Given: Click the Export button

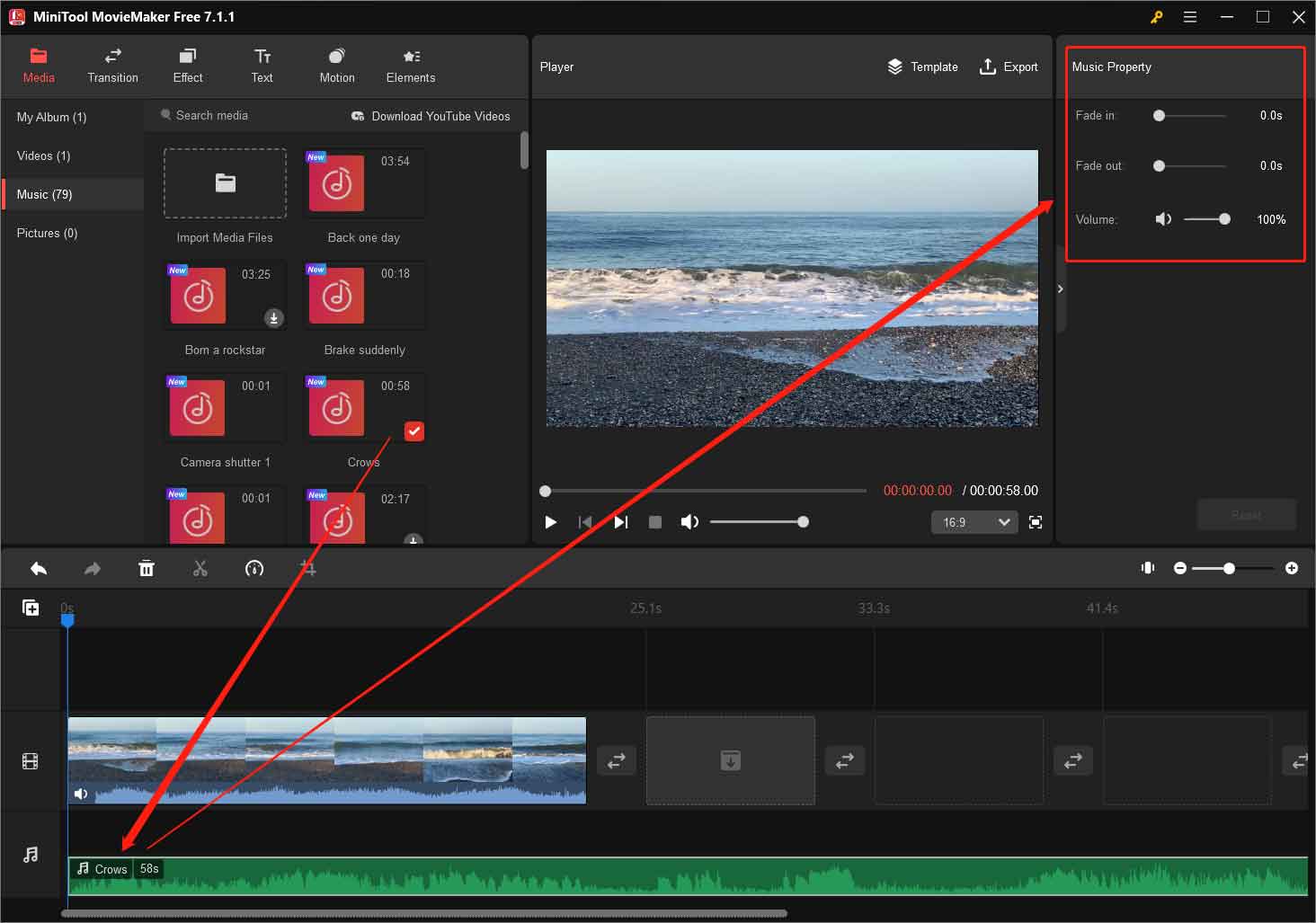Looking at the screenshot, I should coord(1009,67).
